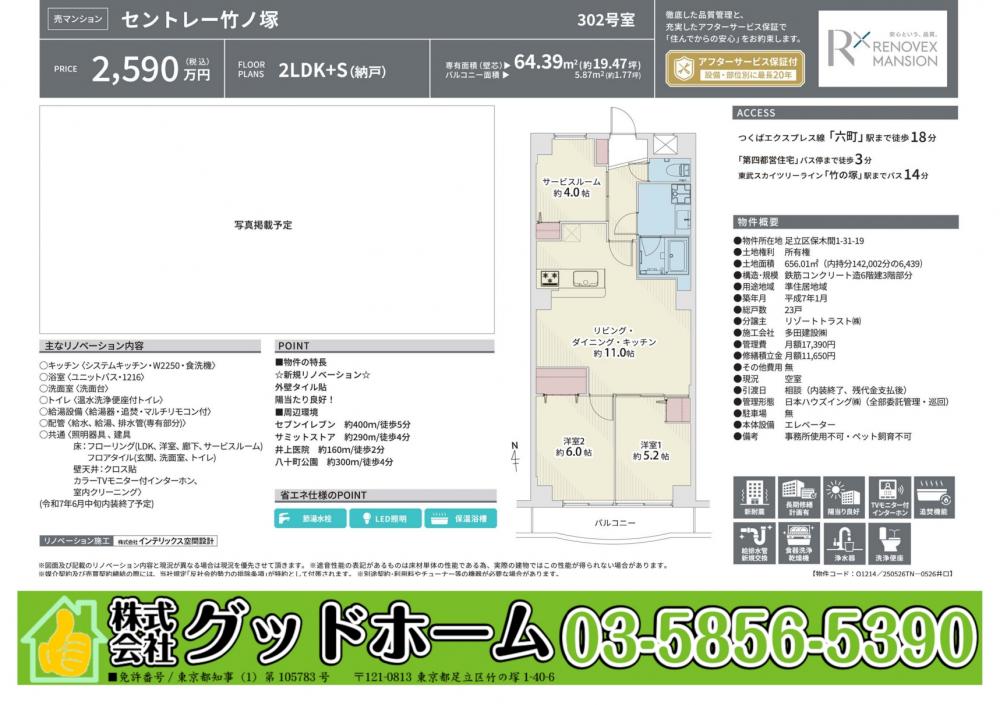
Task: Click the 「六町」駅まで徒歩18分 access line
Action: click(837, 137)
